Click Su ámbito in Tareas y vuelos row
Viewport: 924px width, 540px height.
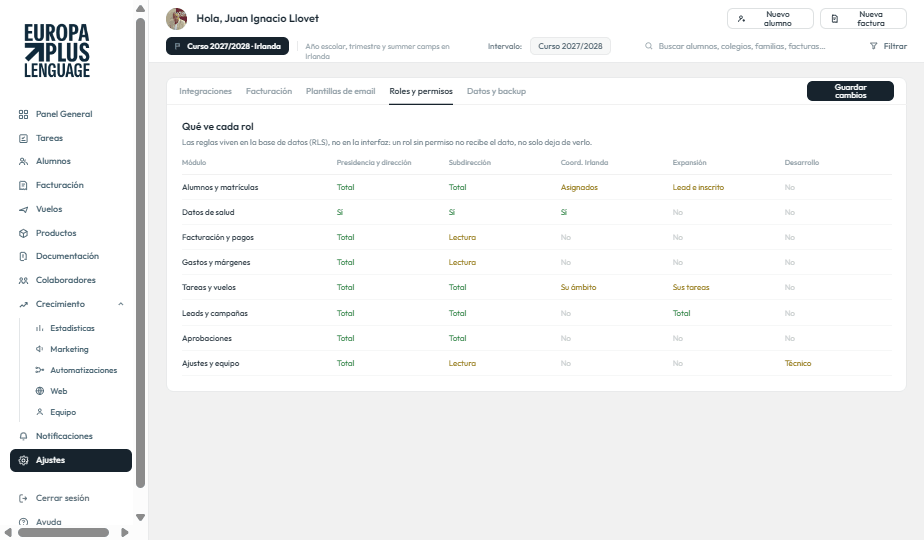(x=578, y=288)
